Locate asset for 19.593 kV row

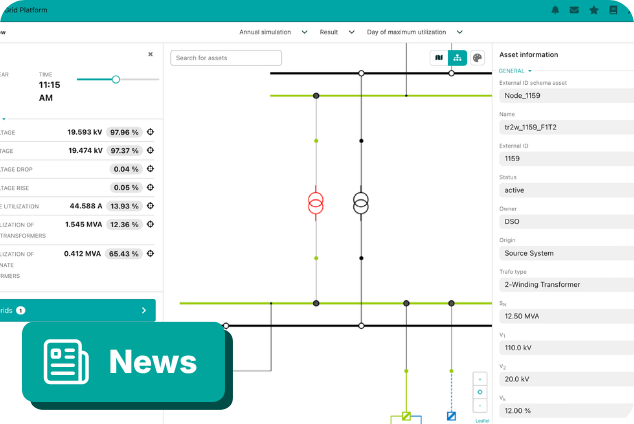click(150, 132)
